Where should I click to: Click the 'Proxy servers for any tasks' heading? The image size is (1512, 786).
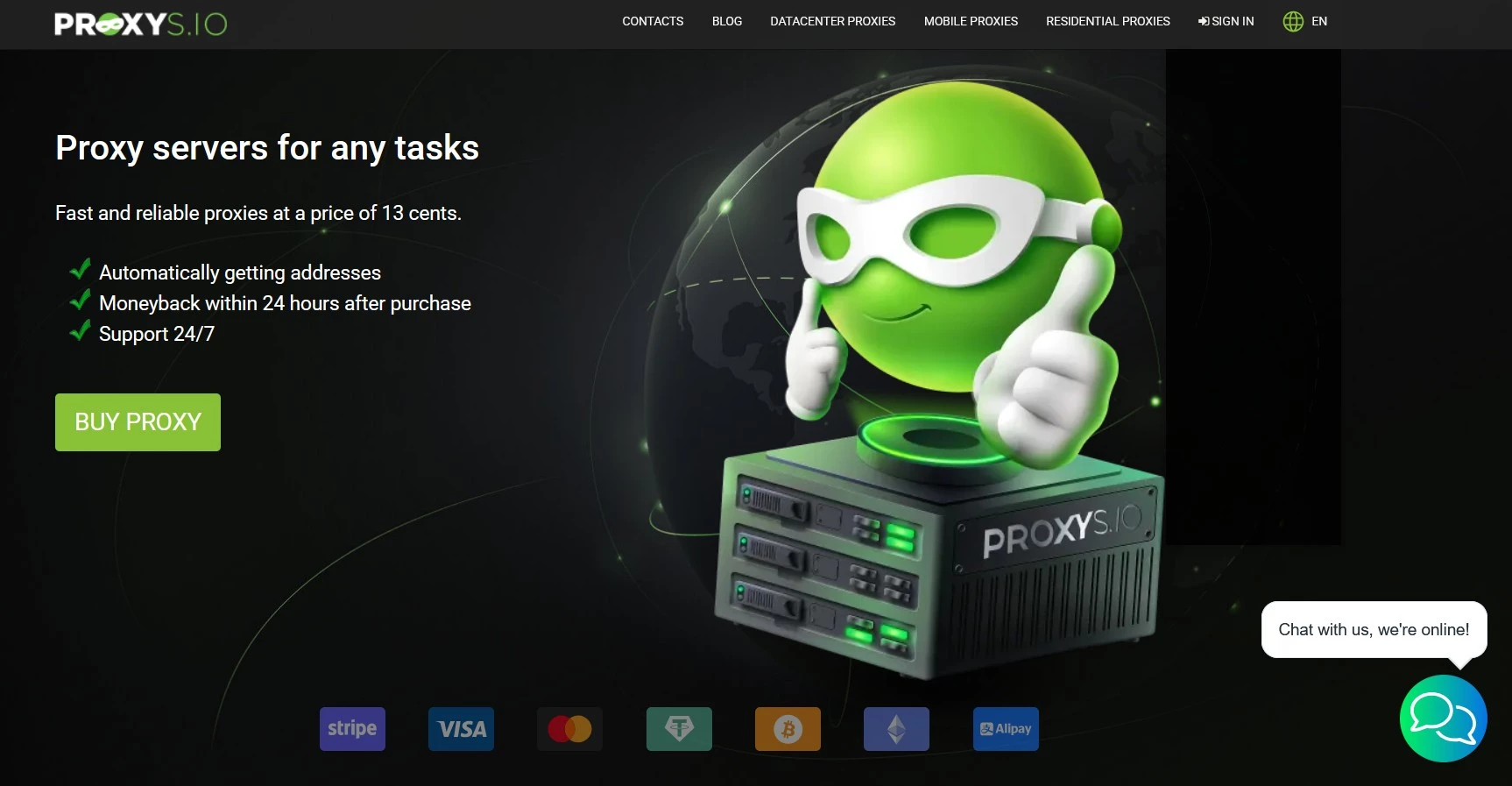[267, 148]
